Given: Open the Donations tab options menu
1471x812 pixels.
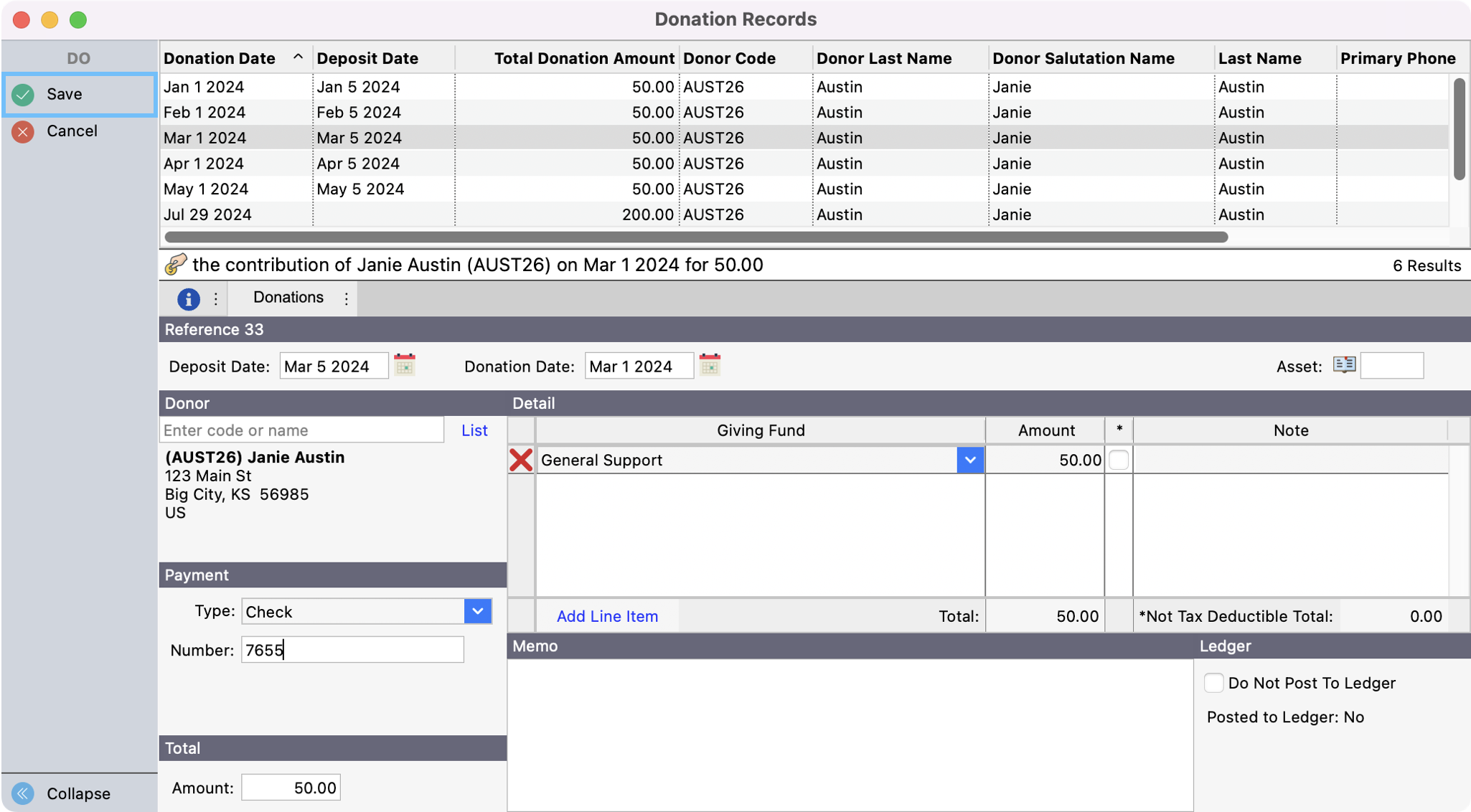Looking at the screenshot, I should 347,298.
